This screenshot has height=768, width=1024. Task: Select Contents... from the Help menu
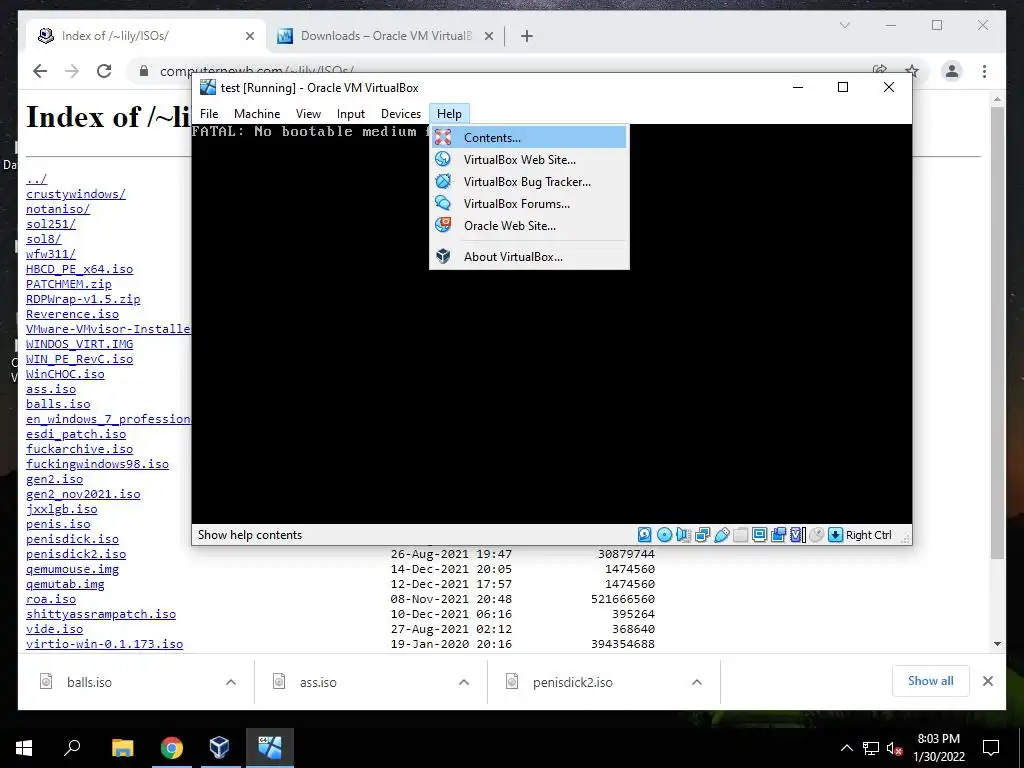coord(529,137)
